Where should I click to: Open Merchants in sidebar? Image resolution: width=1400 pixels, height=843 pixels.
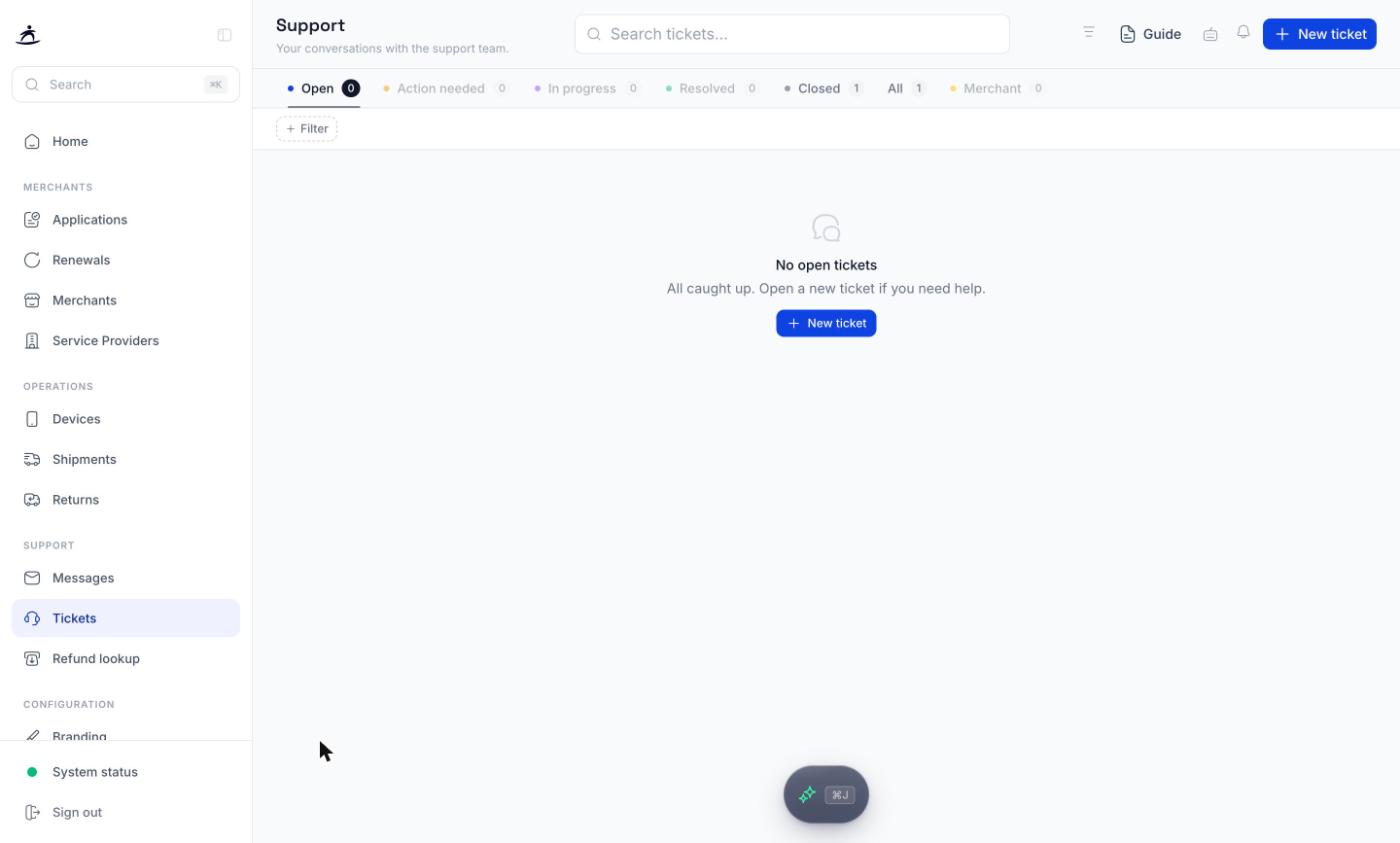[126, 300]
